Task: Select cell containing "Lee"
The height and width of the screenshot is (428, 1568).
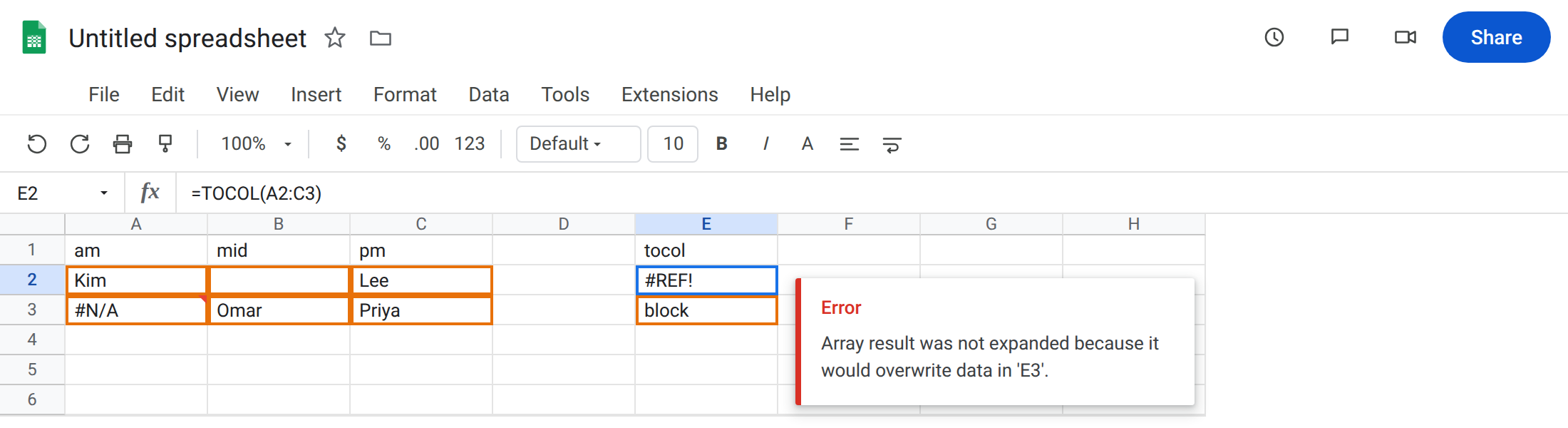Action: pyautogui.click(x=421, y=280)
